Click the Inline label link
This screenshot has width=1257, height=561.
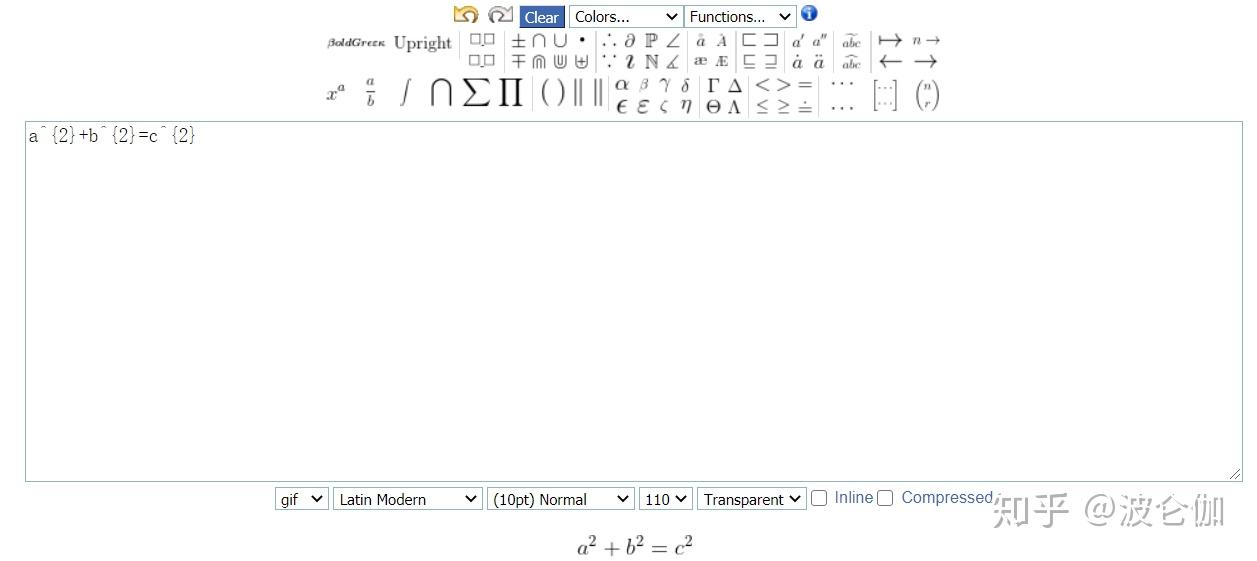pyautogui.click(x=853, y=497)
